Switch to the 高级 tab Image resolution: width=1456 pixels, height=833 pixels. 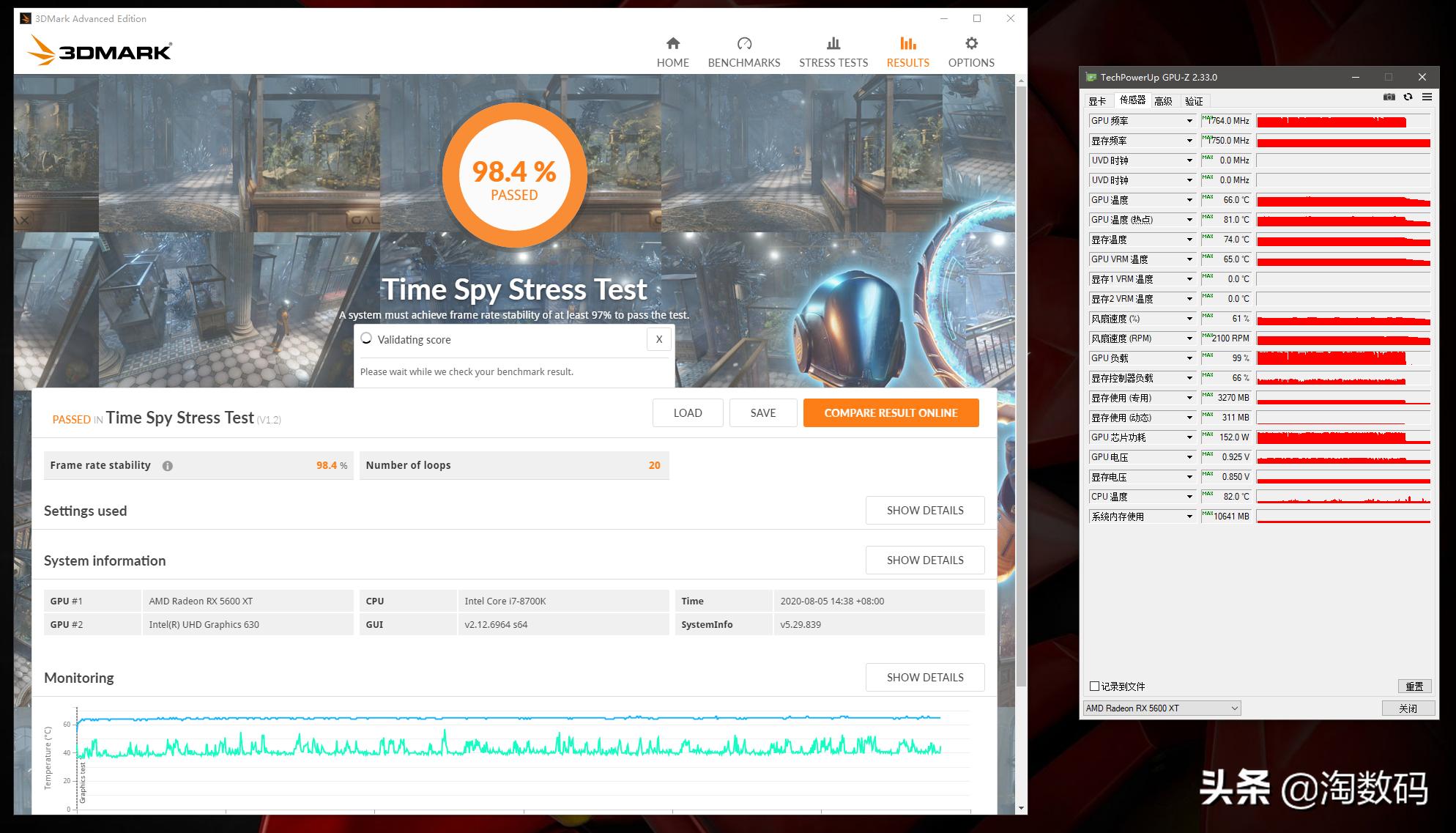click(x=1163, y=101)
